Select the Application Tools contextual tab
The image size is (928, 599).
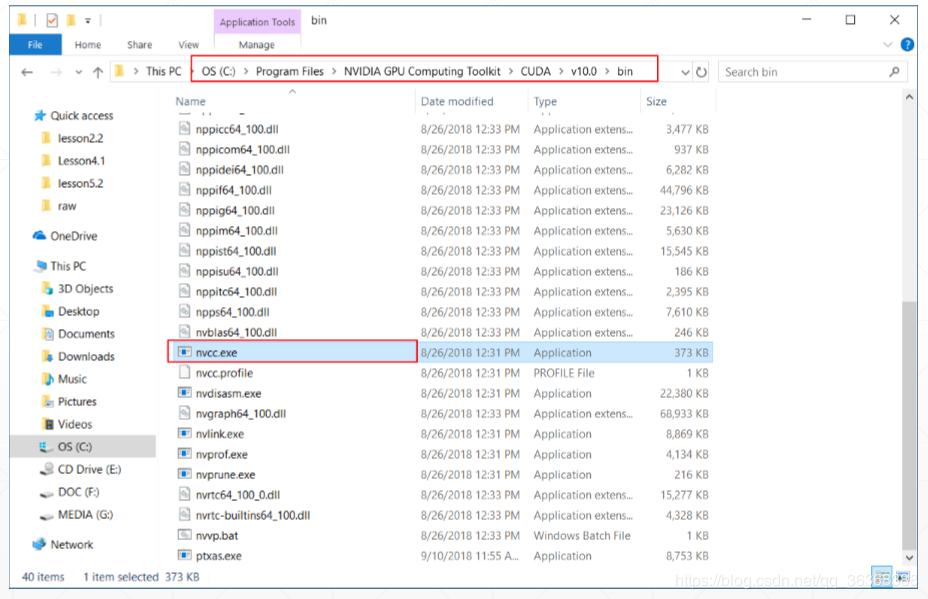coord(257,22)
